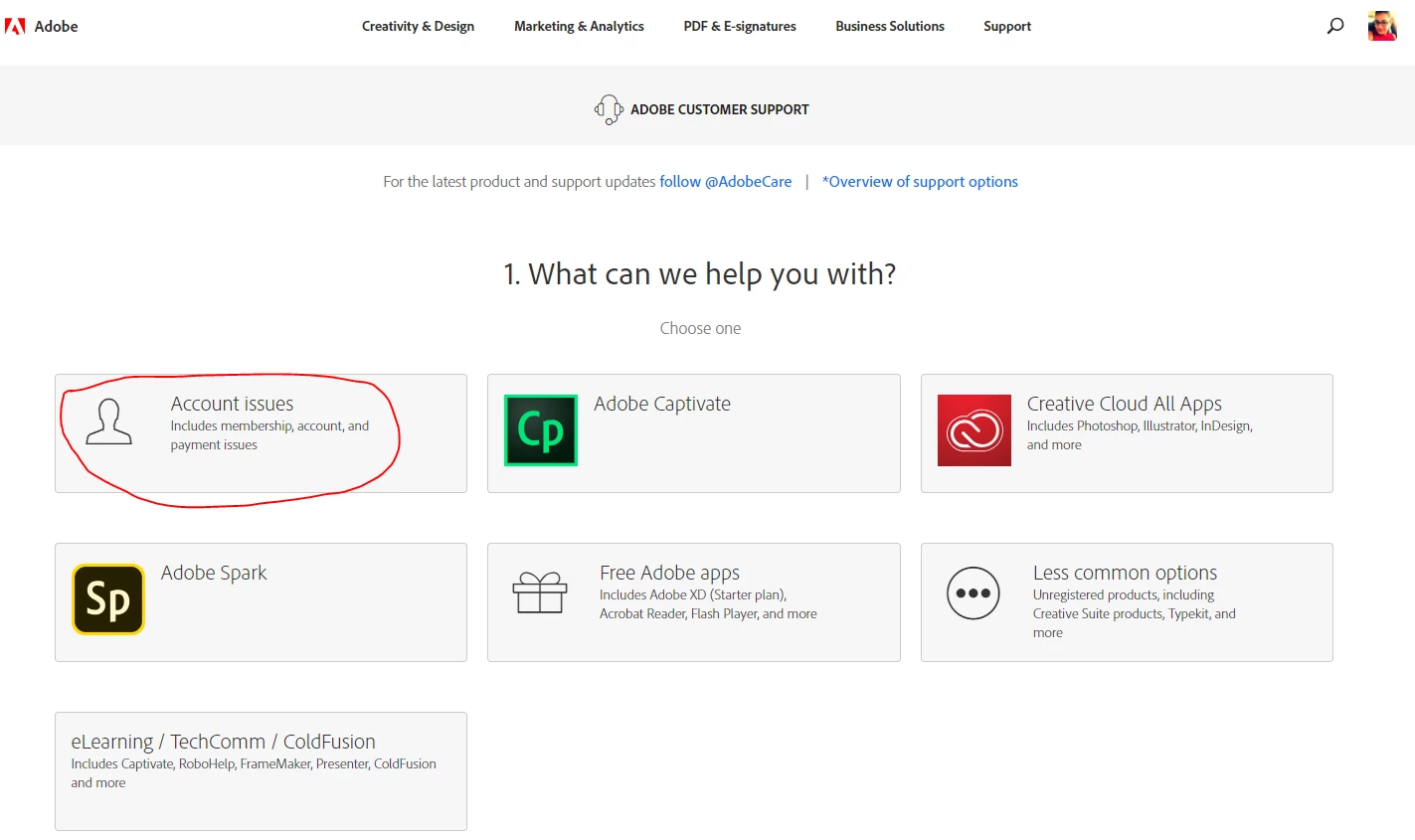
Task: Click 'Includes Captivate, RoboHelp, FrameMaker' description
Action: 254,773
